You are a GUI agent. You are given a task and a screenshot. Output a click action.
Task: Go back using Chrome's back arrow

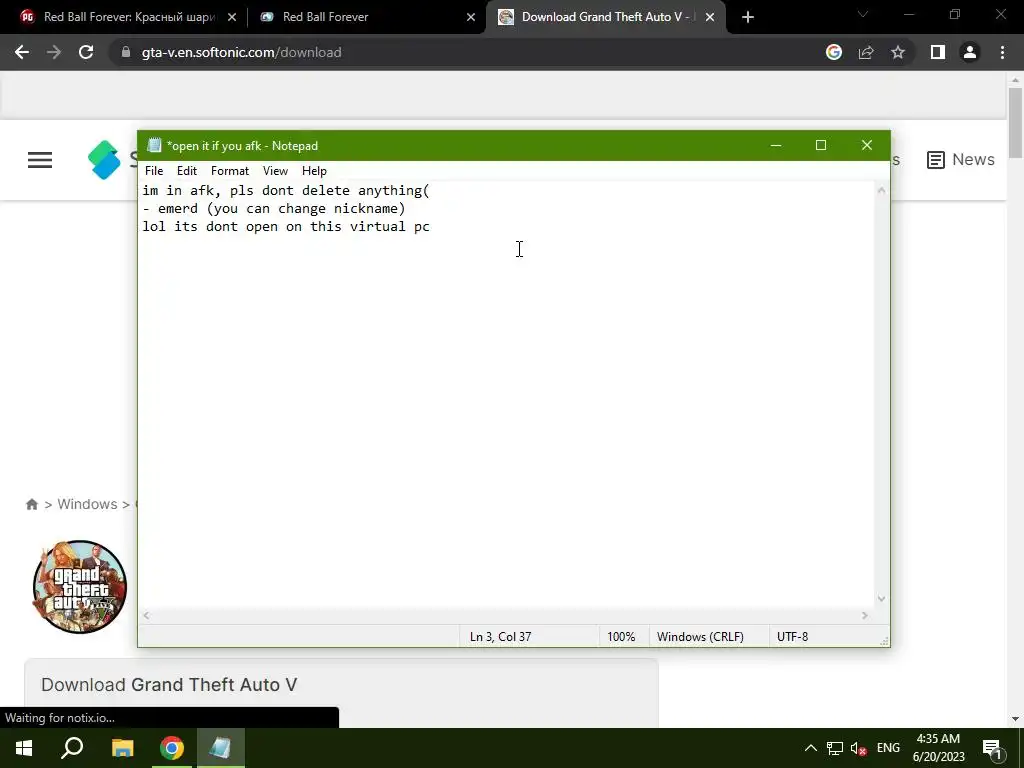coord(22,52)
